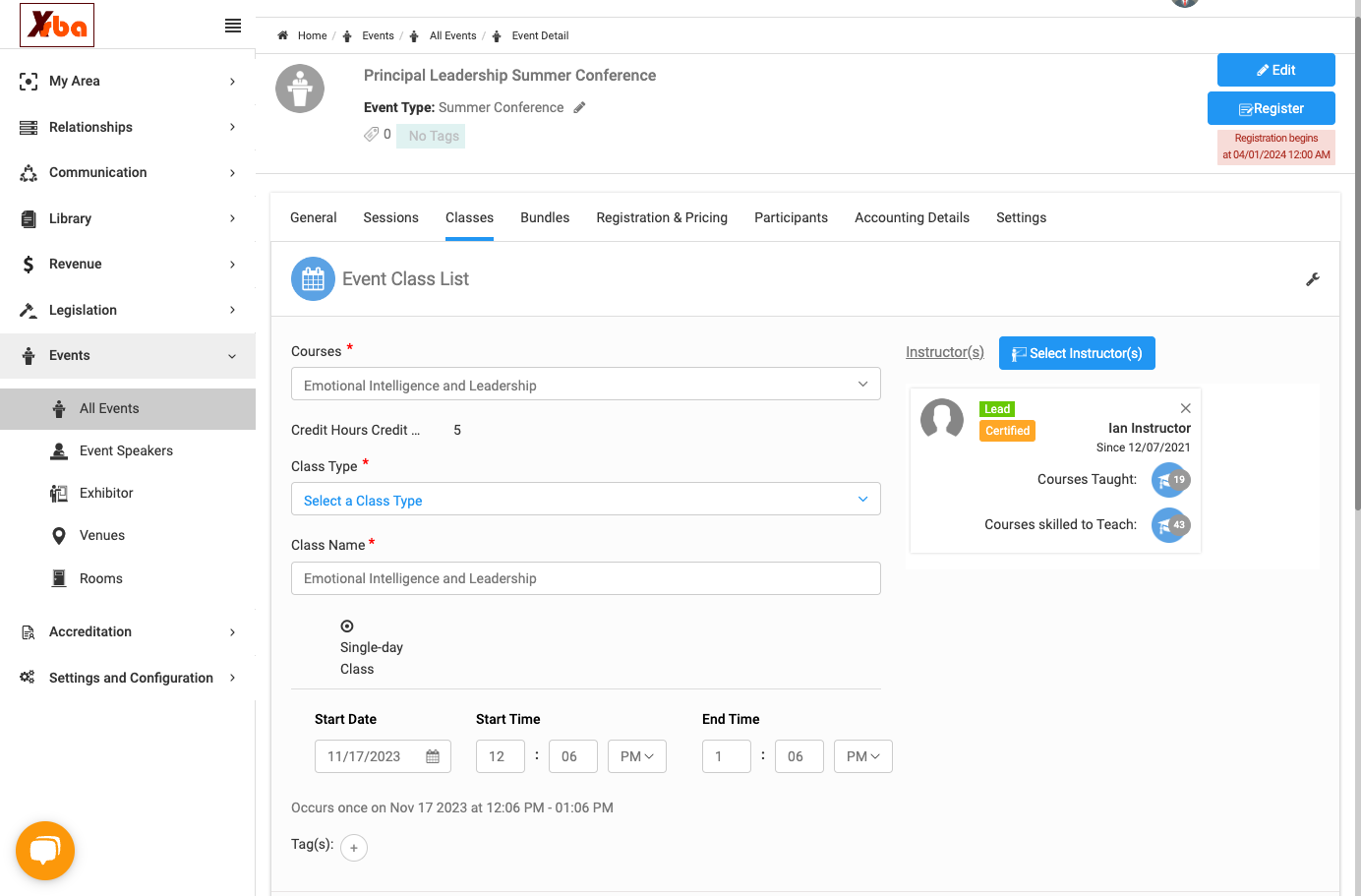Viewport: 1361px width, 896px height.
Task: Open Exhibitor in the sidebar
Action: [106, 493]
